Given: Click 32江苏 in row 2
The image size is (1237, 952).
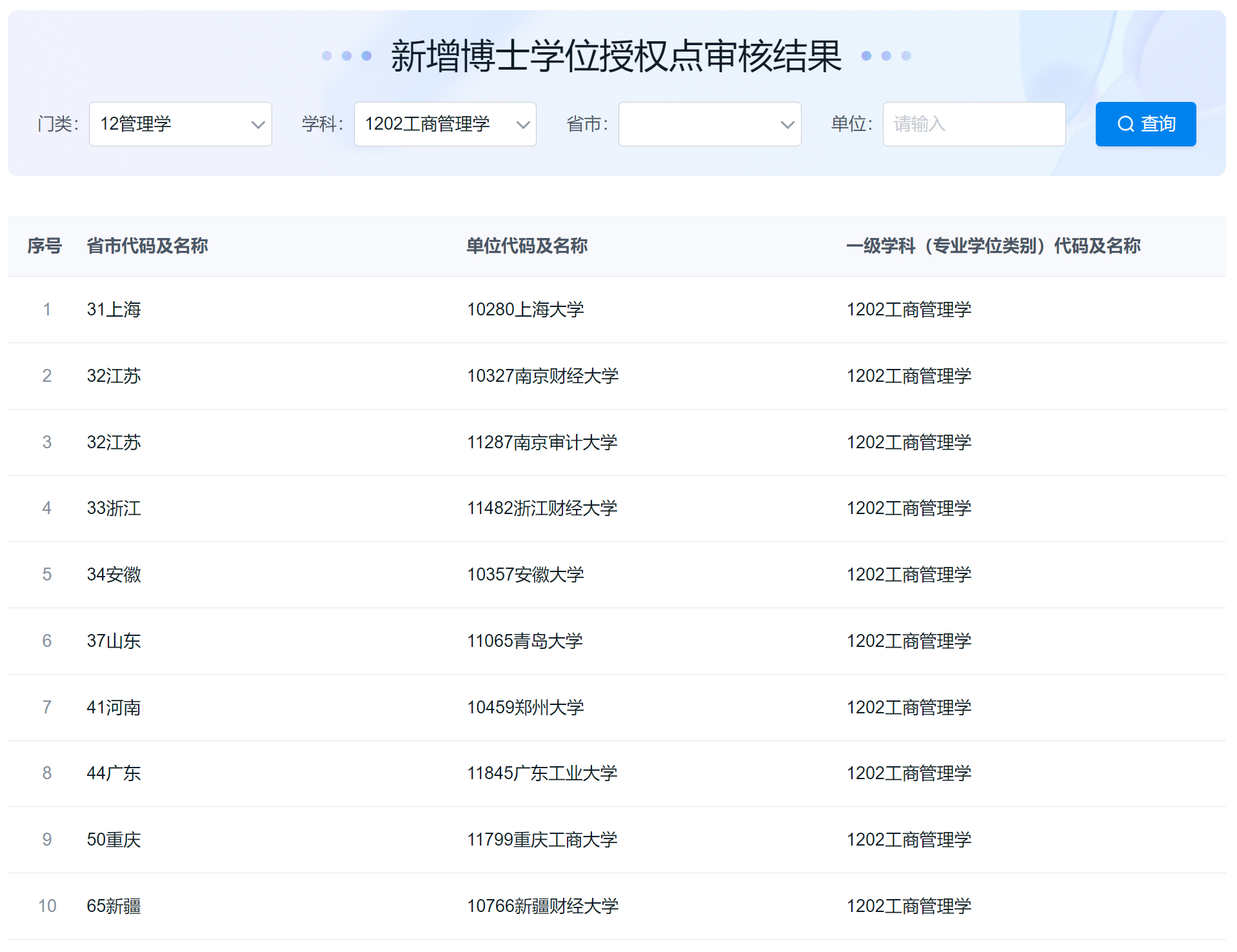Looking at the screenshot, I should tap(114, 376).
